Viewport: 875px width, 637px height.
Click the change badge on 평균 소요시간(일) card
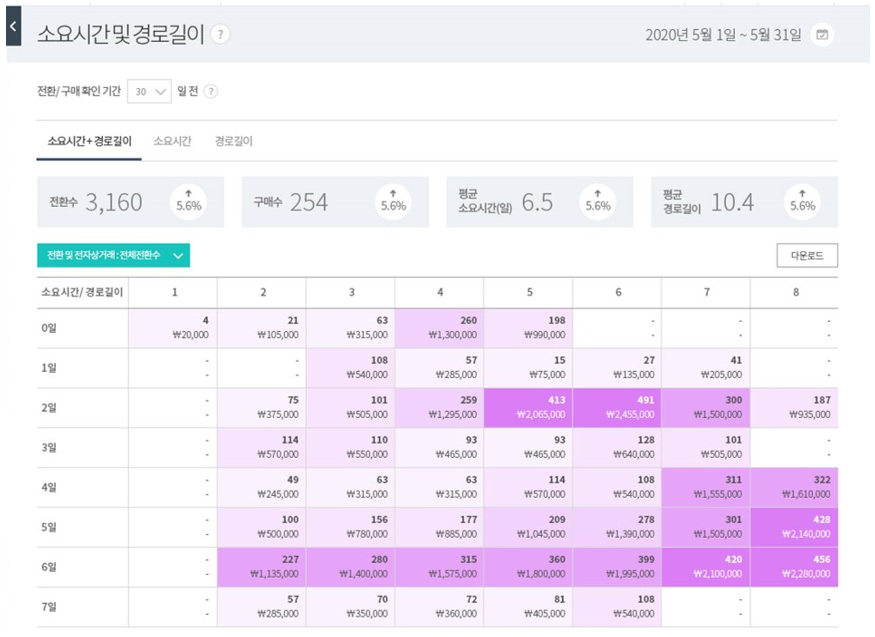pos(598,201)
